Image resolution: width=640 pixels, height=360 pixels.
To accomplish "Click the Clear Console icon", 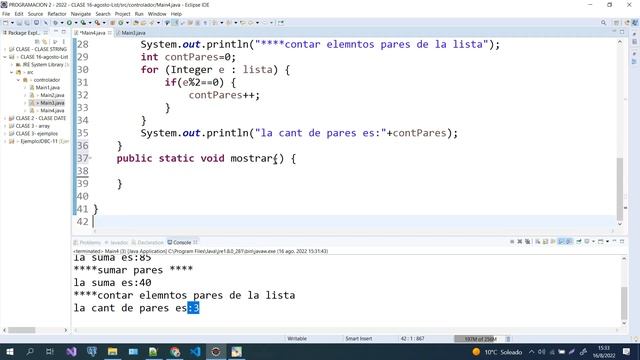I will point(538,242).
